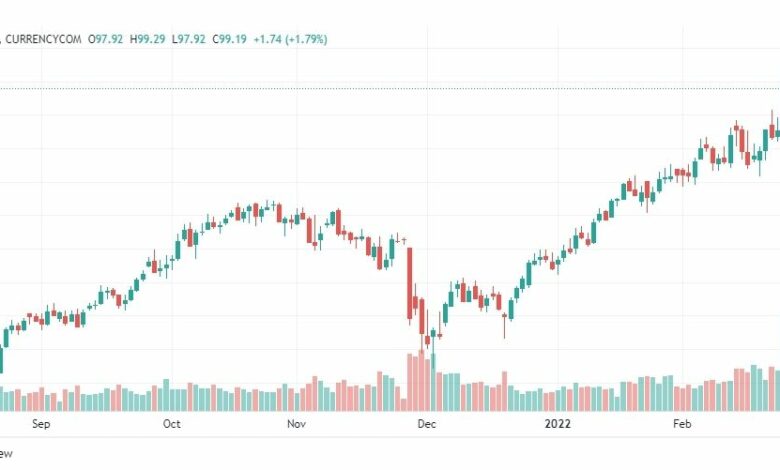Click the tall red crash candle before December
Image resolution: width=780 pixels, height=470 pixels.
410,283
